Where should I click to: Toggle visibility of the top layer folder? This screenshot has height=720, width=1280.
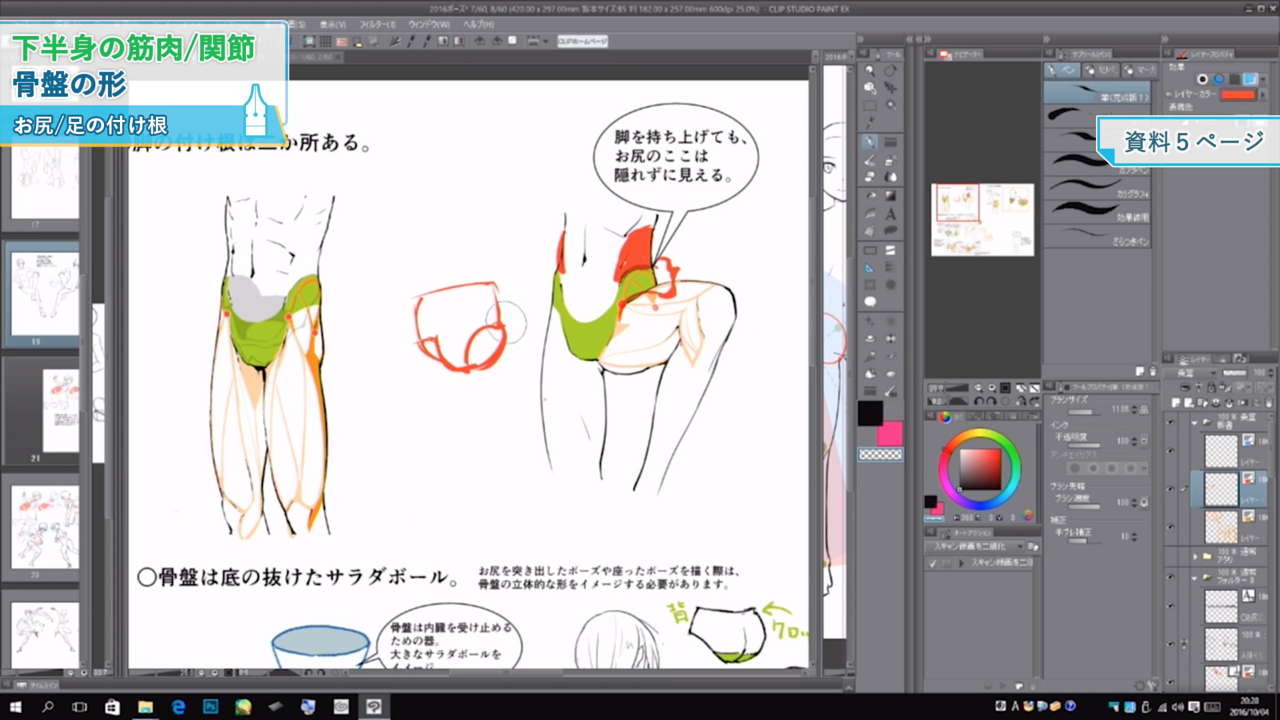click(1170, 422)
